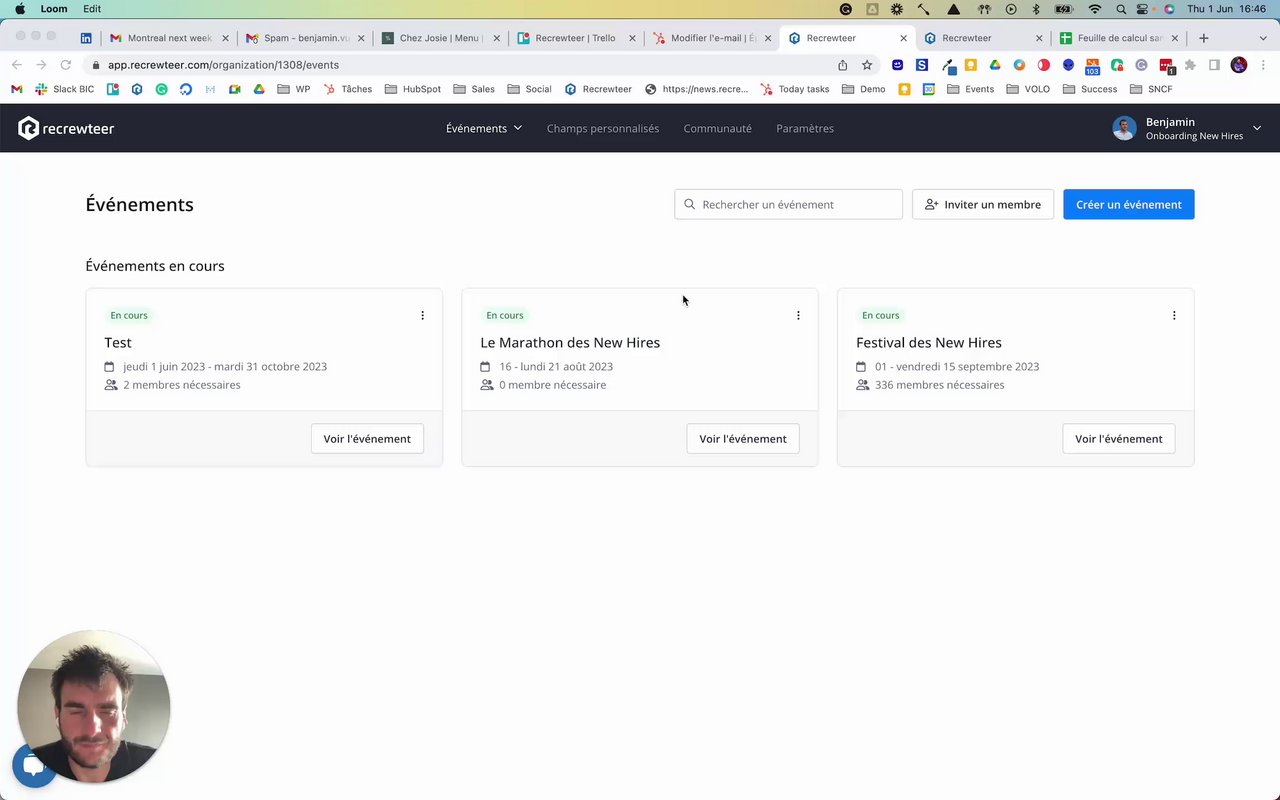The height and width of the screenshot is (800, 1280).
Task: Open Chrome's three-dot menu
Action: pyautogui.click(x=1263, y=65)
